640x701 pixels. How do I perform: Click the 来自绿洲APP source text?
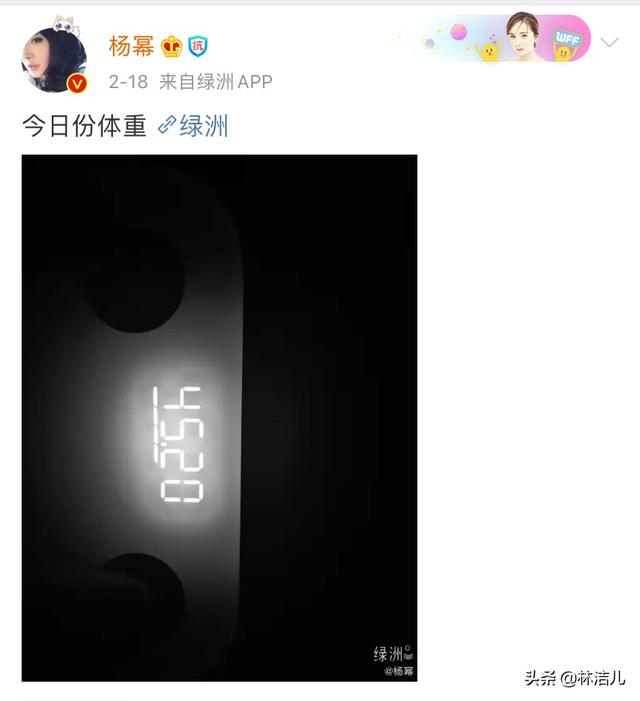[x=216, y=82]
